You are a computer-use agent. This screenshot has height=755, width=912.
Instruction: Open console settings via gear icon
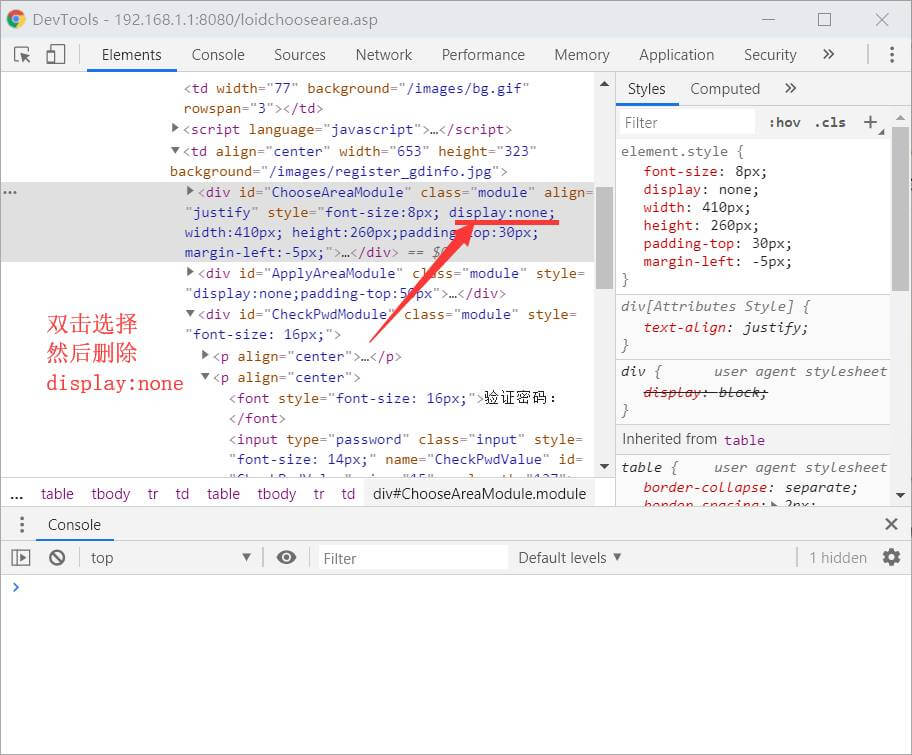(x=892, y=557)
